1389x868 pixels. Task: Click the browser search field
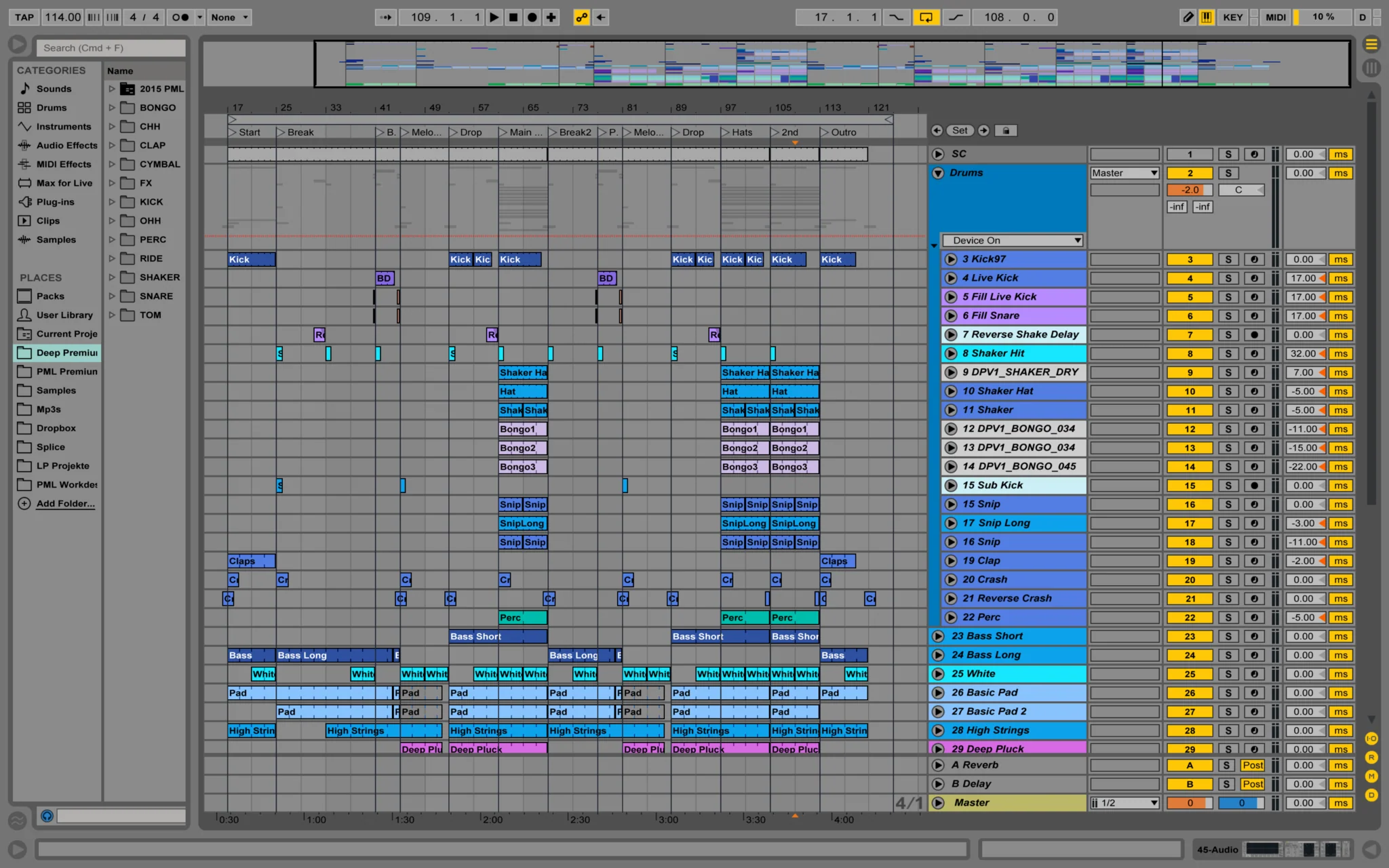[x=111, y=47]
